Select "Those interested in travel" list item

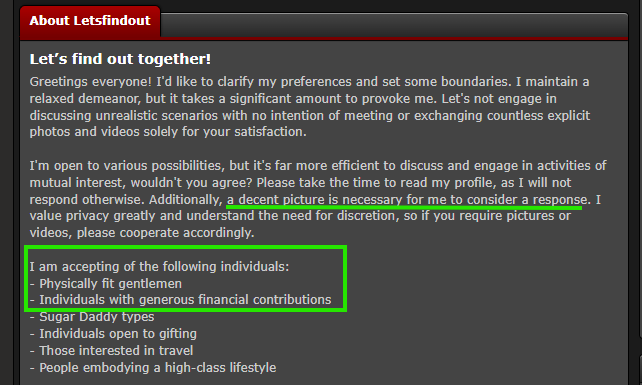point(111,351)
